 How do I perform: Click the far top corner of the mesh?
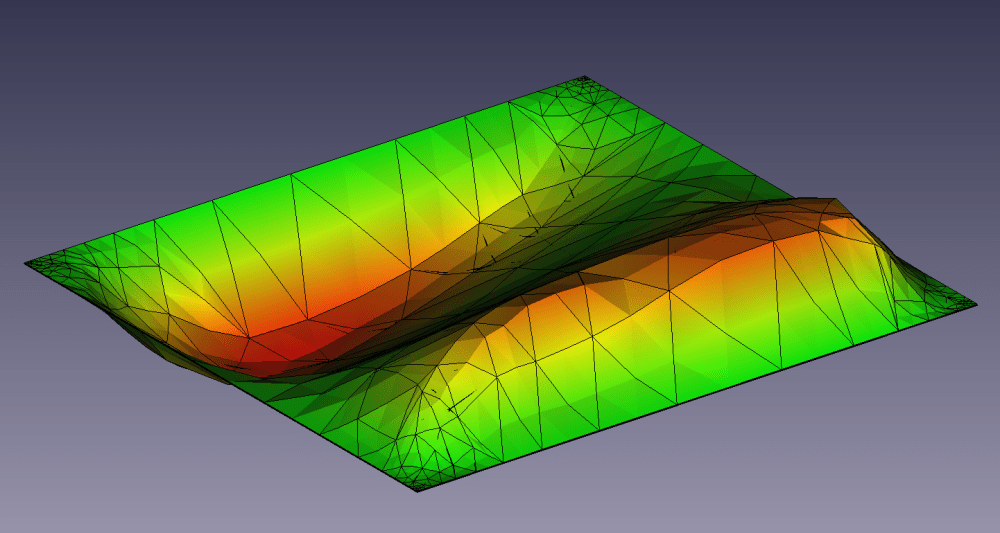tap(585, 77)
